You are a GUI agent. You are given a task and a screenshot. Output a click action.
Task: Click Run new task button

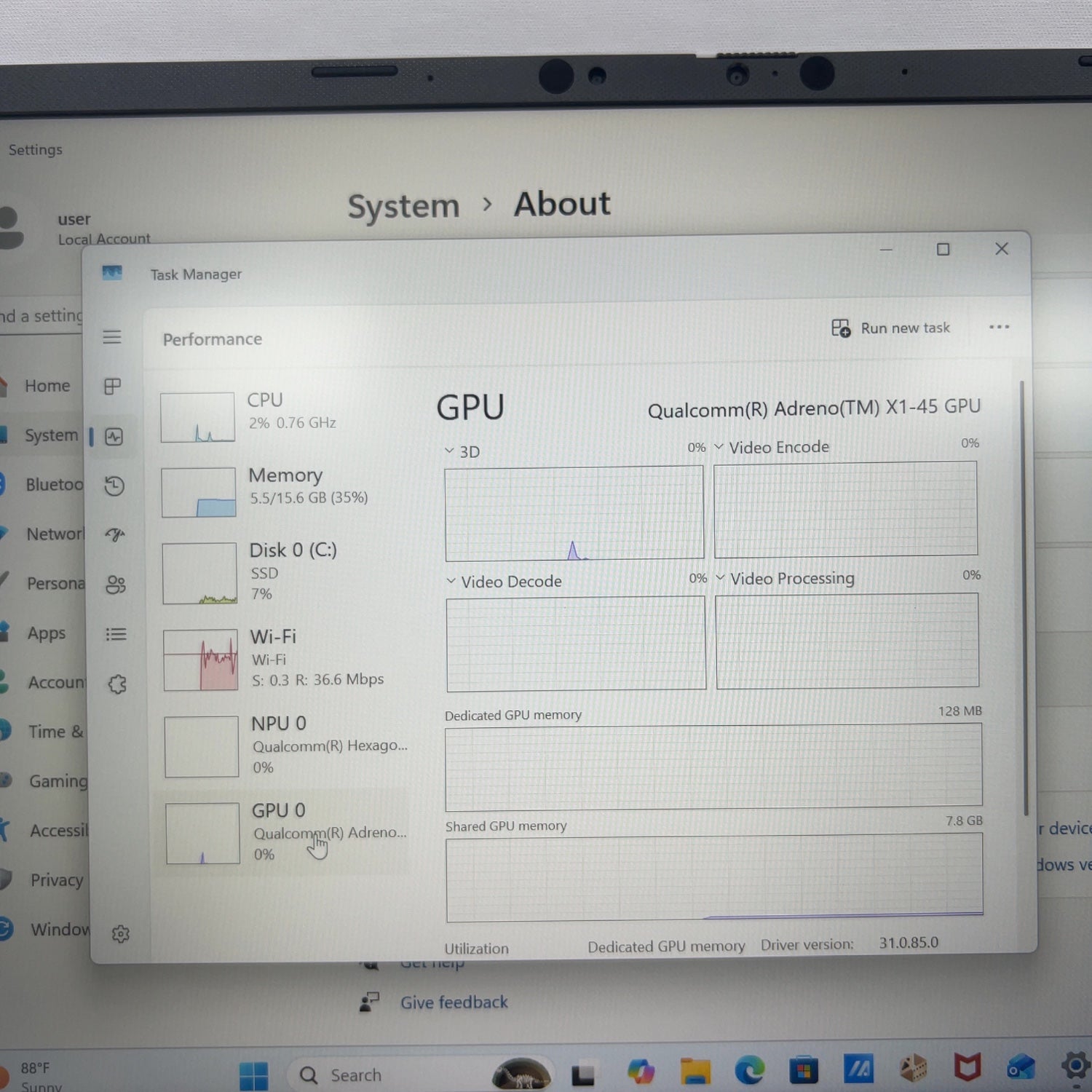pos(891,328)
